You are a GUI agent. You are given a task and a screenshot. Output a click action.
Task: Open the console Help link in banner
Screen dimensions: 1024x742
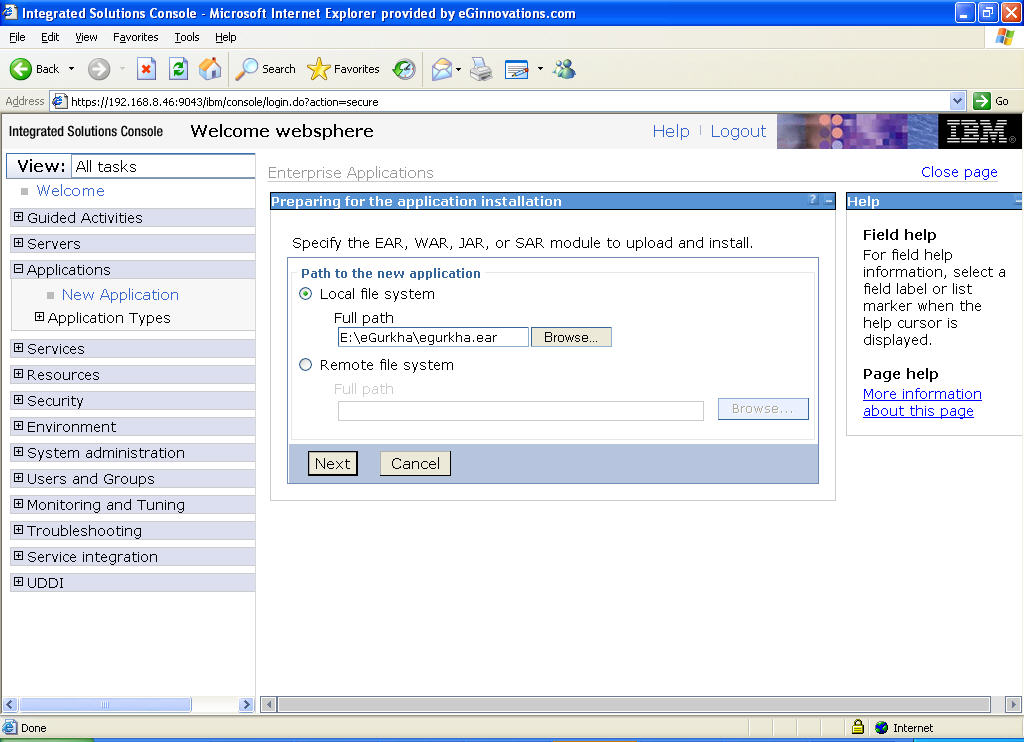pyautogui.click(x=671, y=131)
